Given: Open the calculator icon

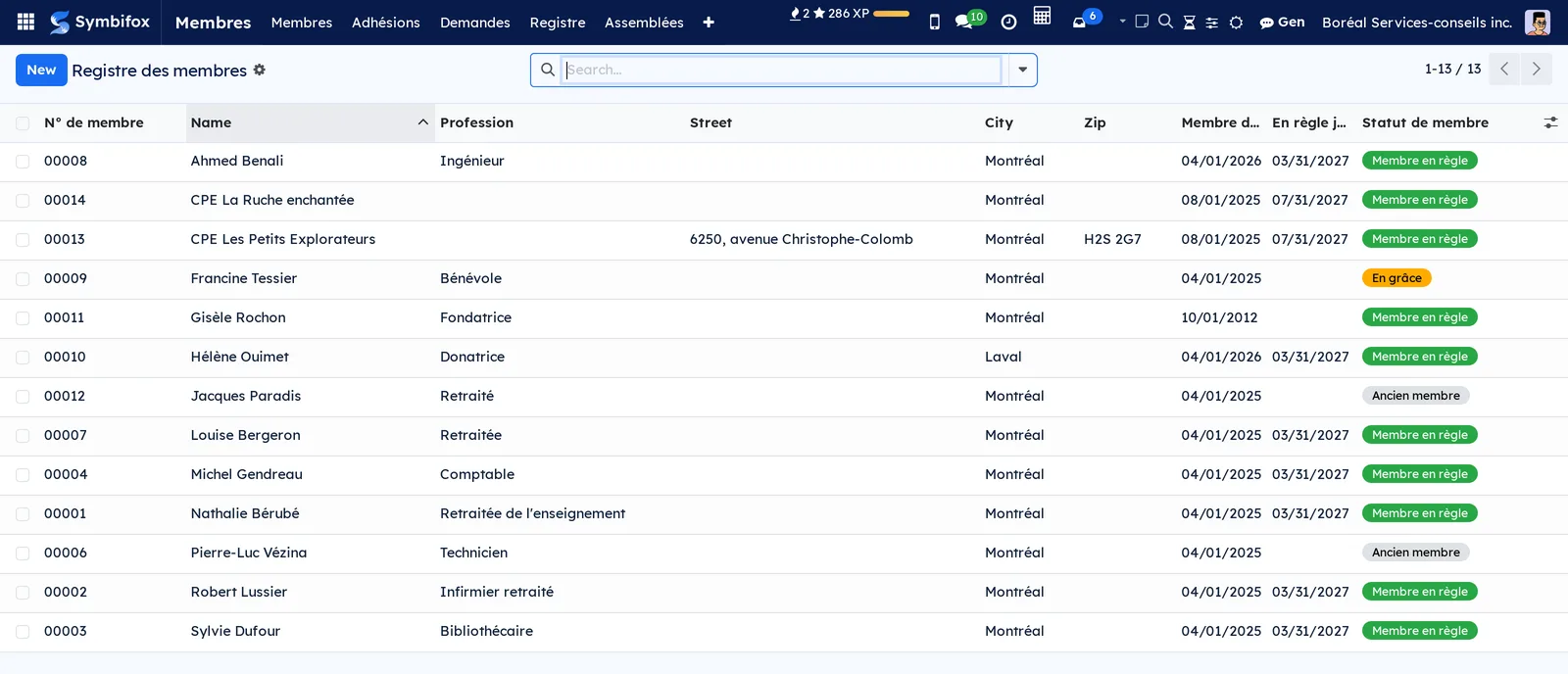Looking at the screenshot, I should (x=1042, y=16).
